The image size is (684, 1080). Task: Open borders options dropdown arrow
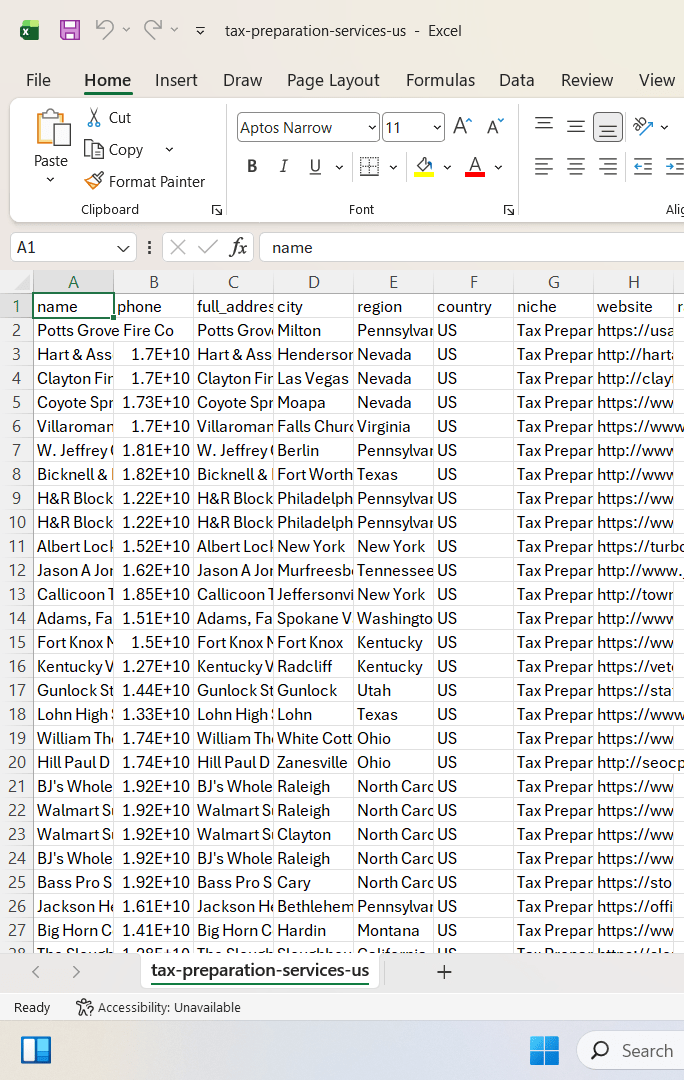pos(393,167)
